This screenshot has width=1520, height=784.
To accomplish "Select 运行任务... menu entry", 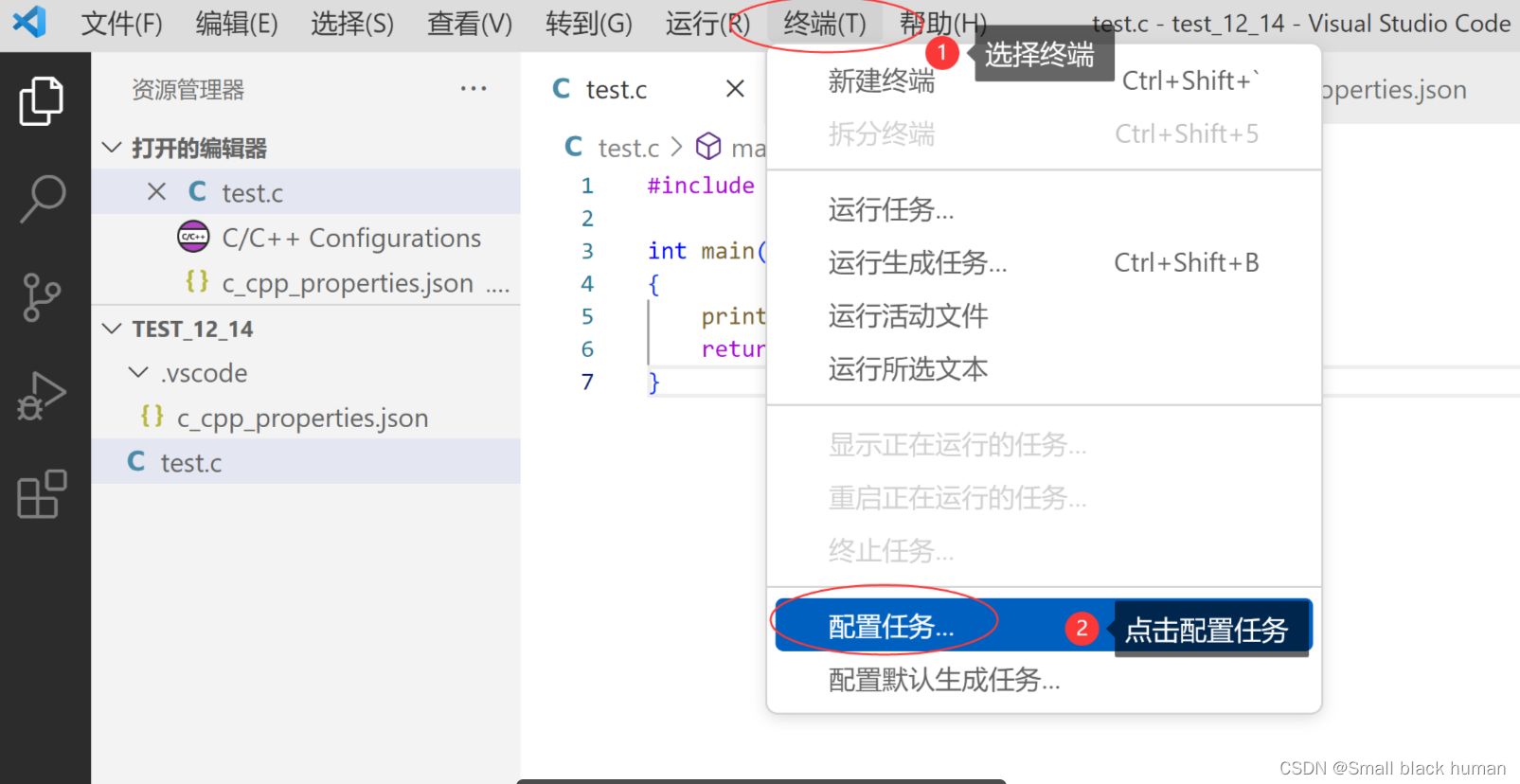I will pos(1044,209).
